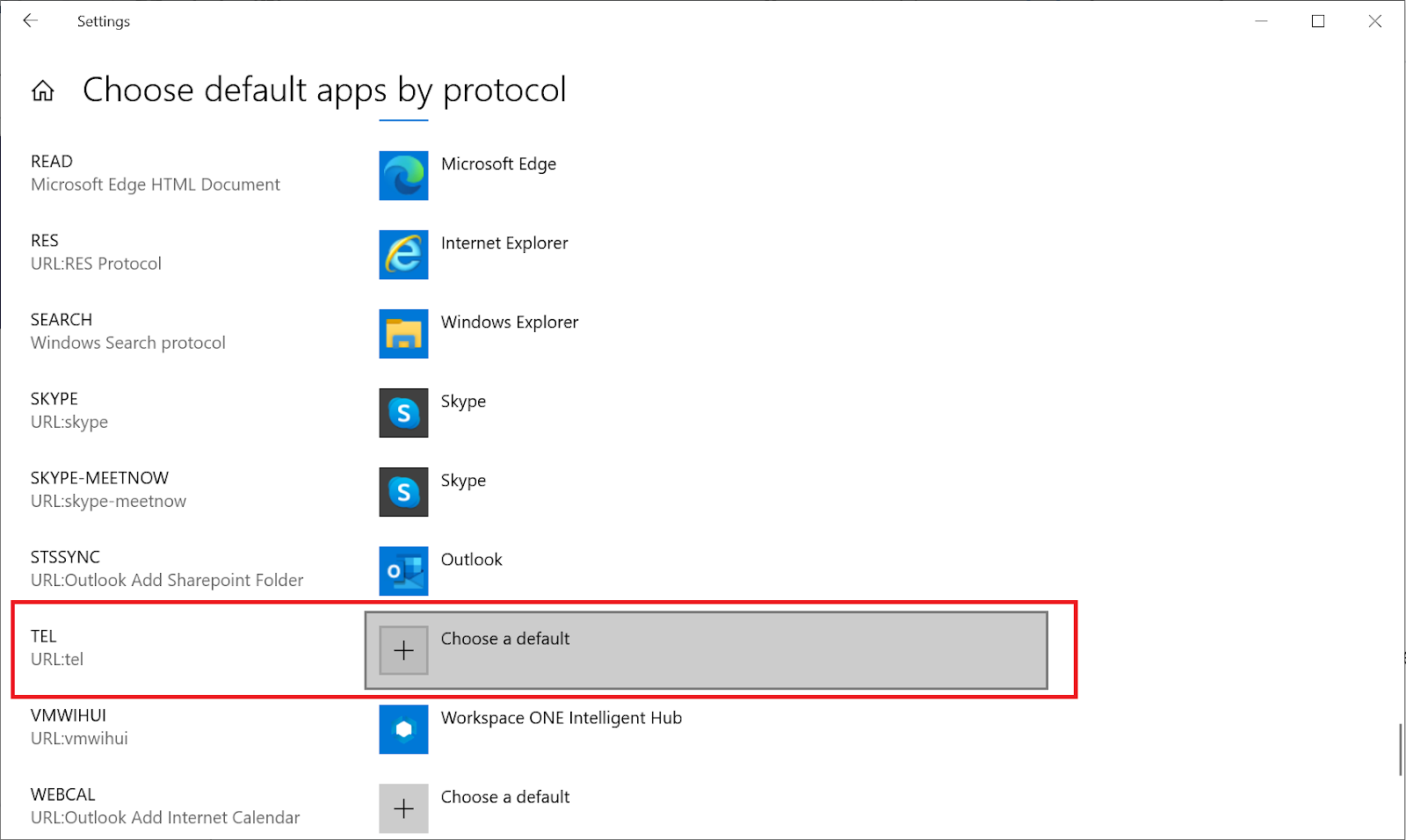The width and height of the screenshot is (1406, 840).
Task: Change the Skype default for SKYPE protocol
Action: (463, 402)
